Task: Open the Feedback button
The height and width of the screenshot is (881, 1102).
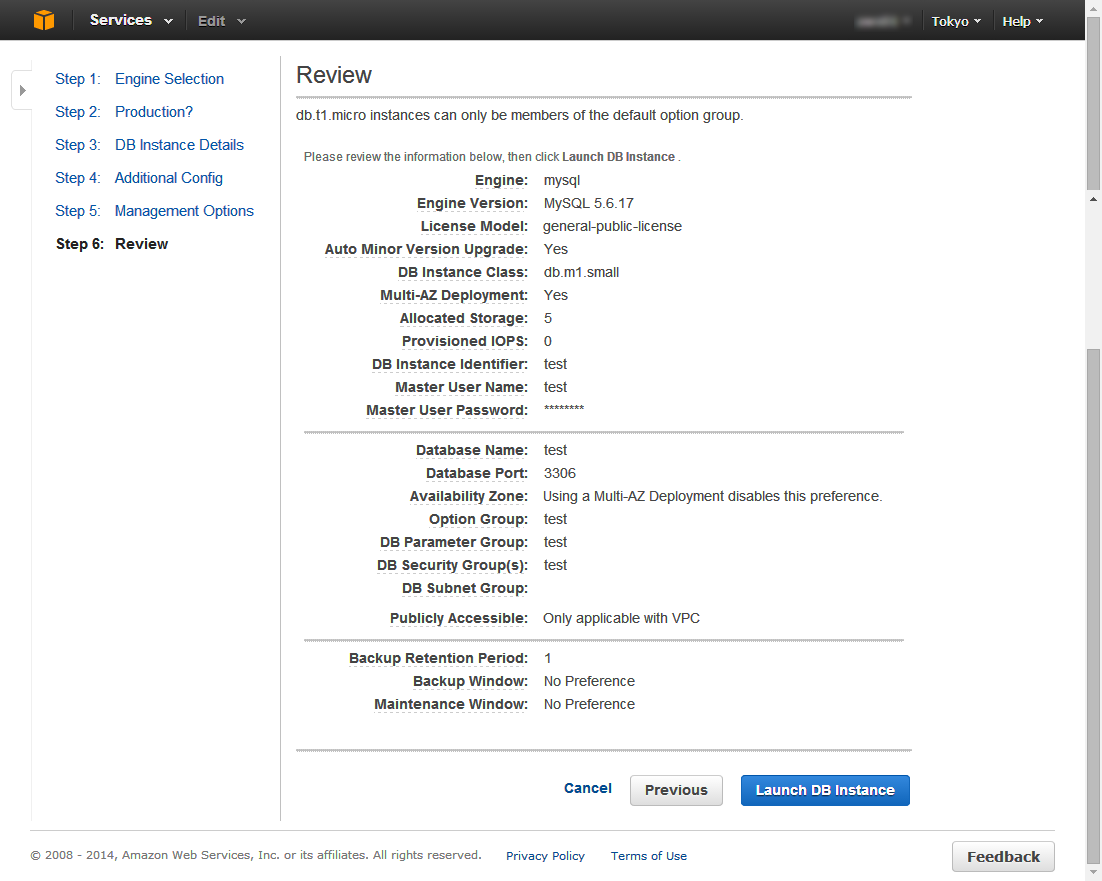Action: click(x=1003, y=856)
